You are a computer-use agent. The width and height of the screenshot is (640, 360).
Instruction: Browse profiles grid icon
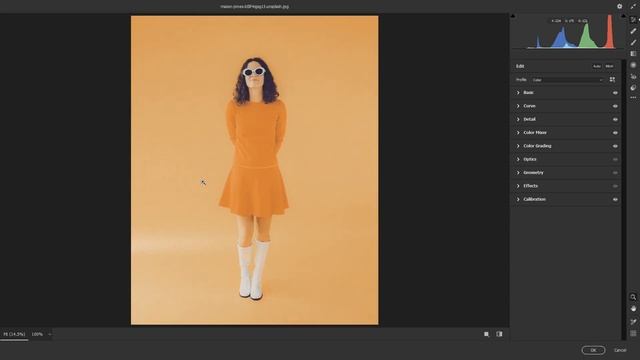612,80
